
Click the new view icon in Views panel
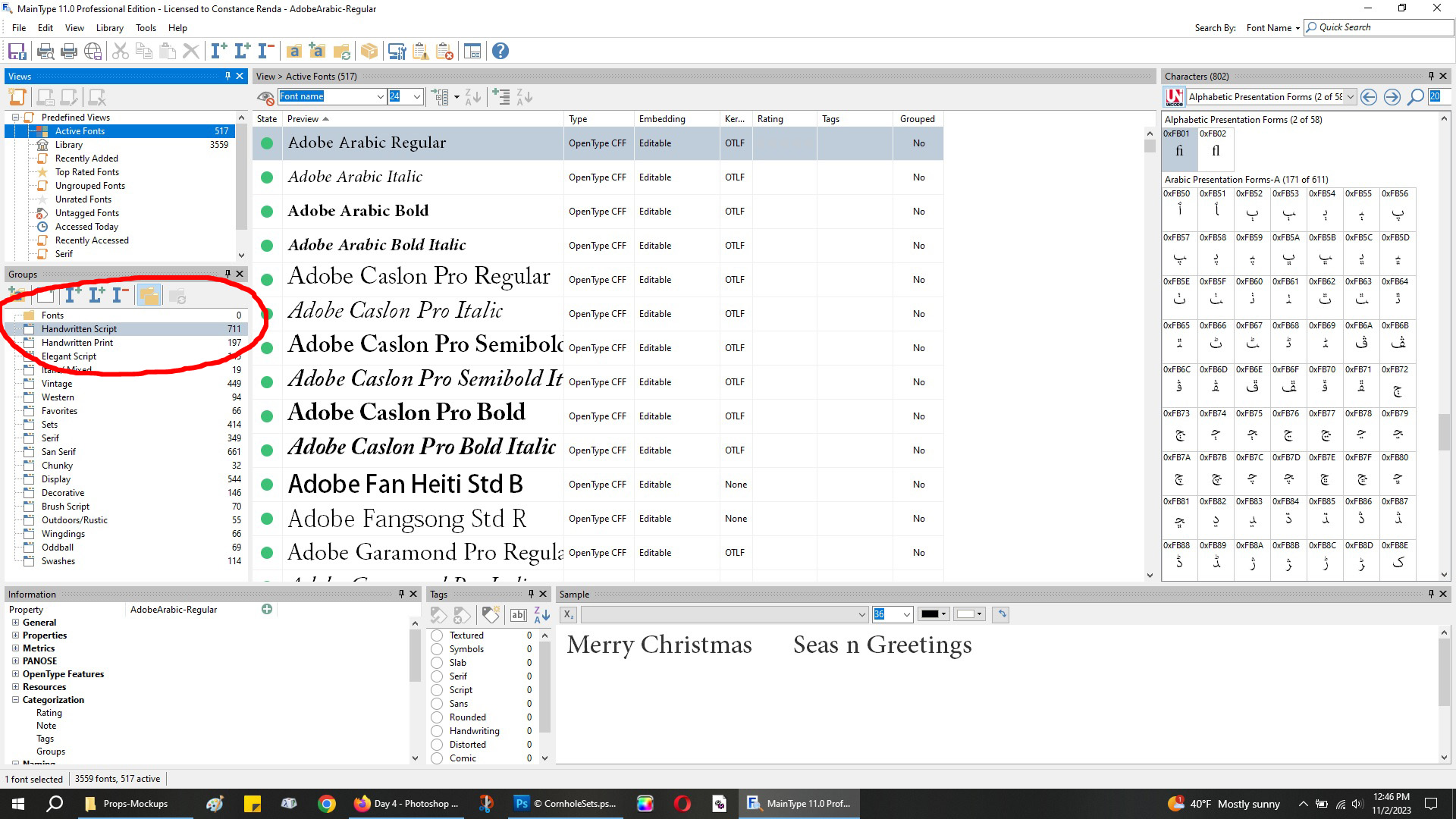click(x=17, y=97)
